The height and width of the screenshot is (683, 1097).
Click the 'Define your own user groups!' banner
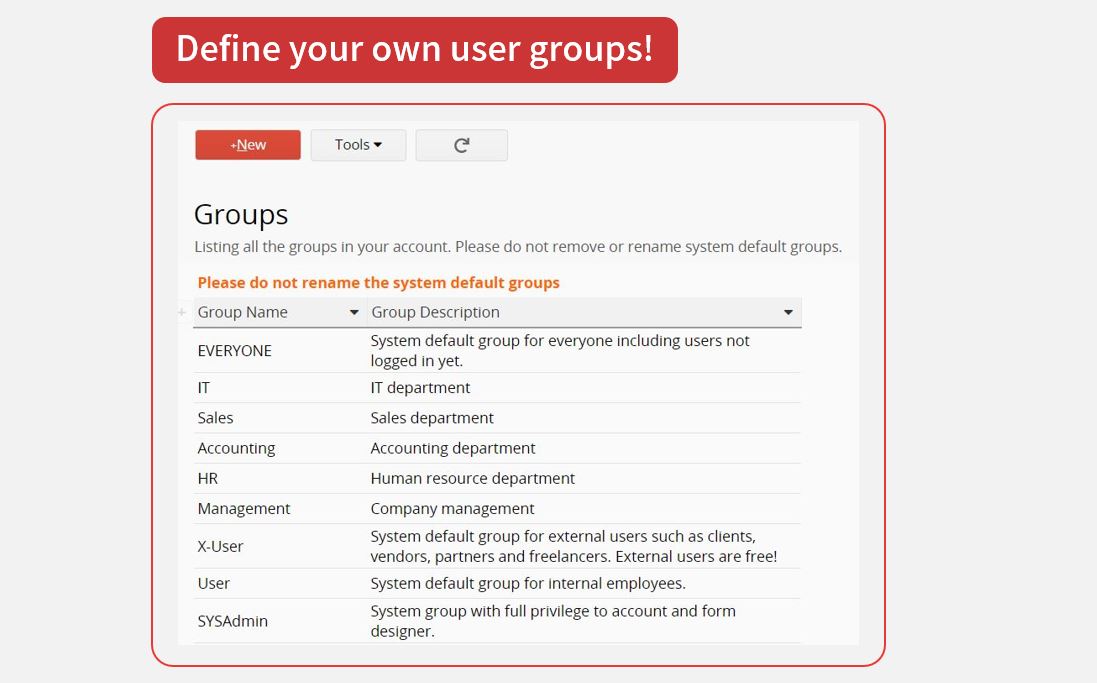pyautogui.click(x=414, y=50)
